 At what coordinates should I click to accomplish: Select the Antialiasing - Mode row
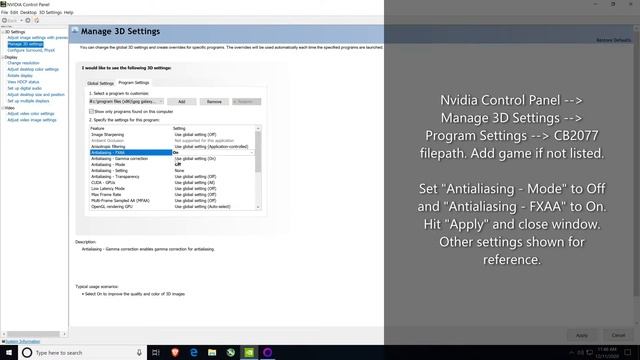point(172,164)
